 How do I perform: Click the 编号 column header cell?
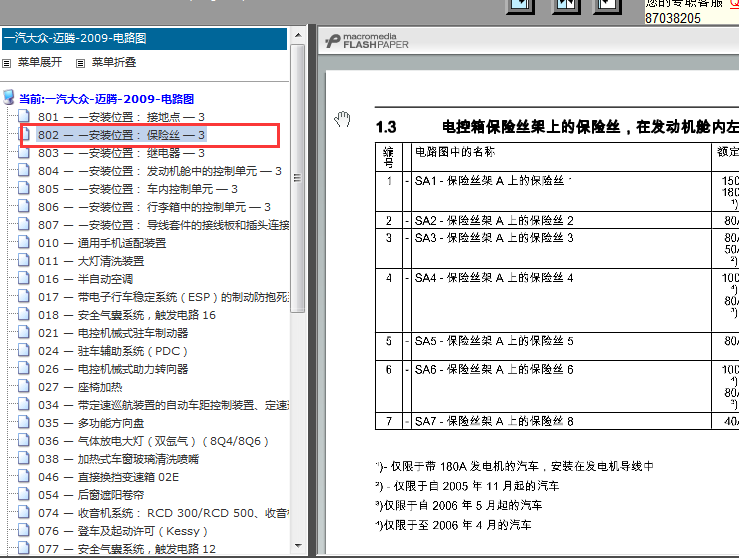(x=389, y=157)
